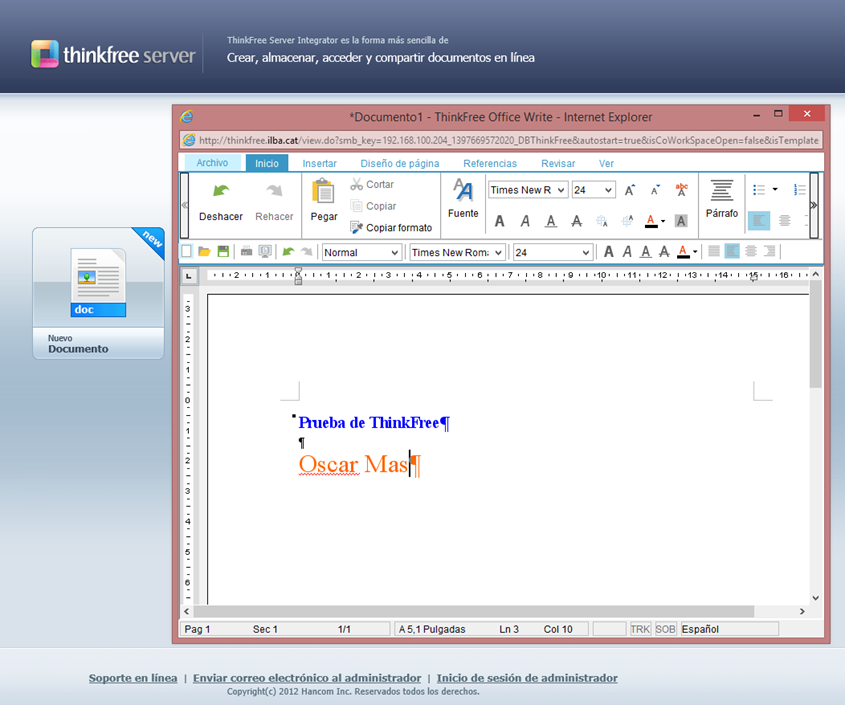The width and height of the screenshot is (845, 705).
Task: Switch to the Insertar tab
Action: coord(320,163)
